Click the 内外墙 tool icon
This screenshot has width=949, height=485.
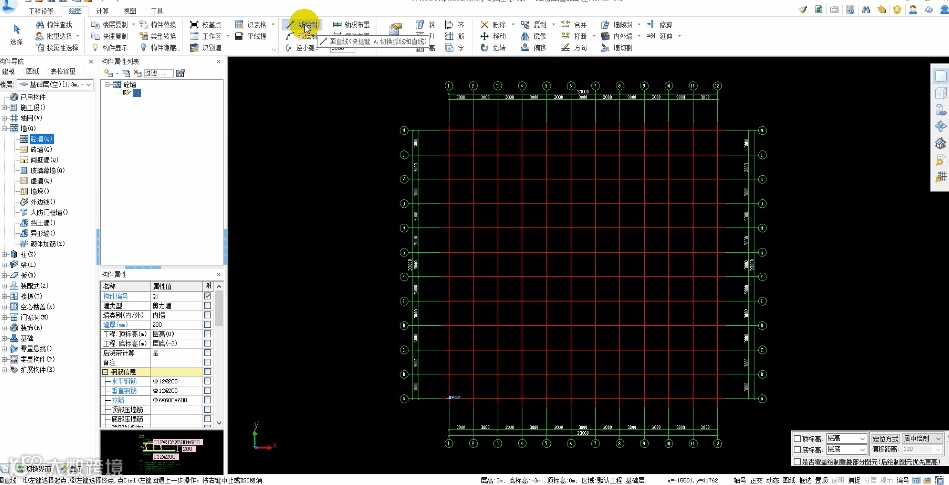[605, 36]
